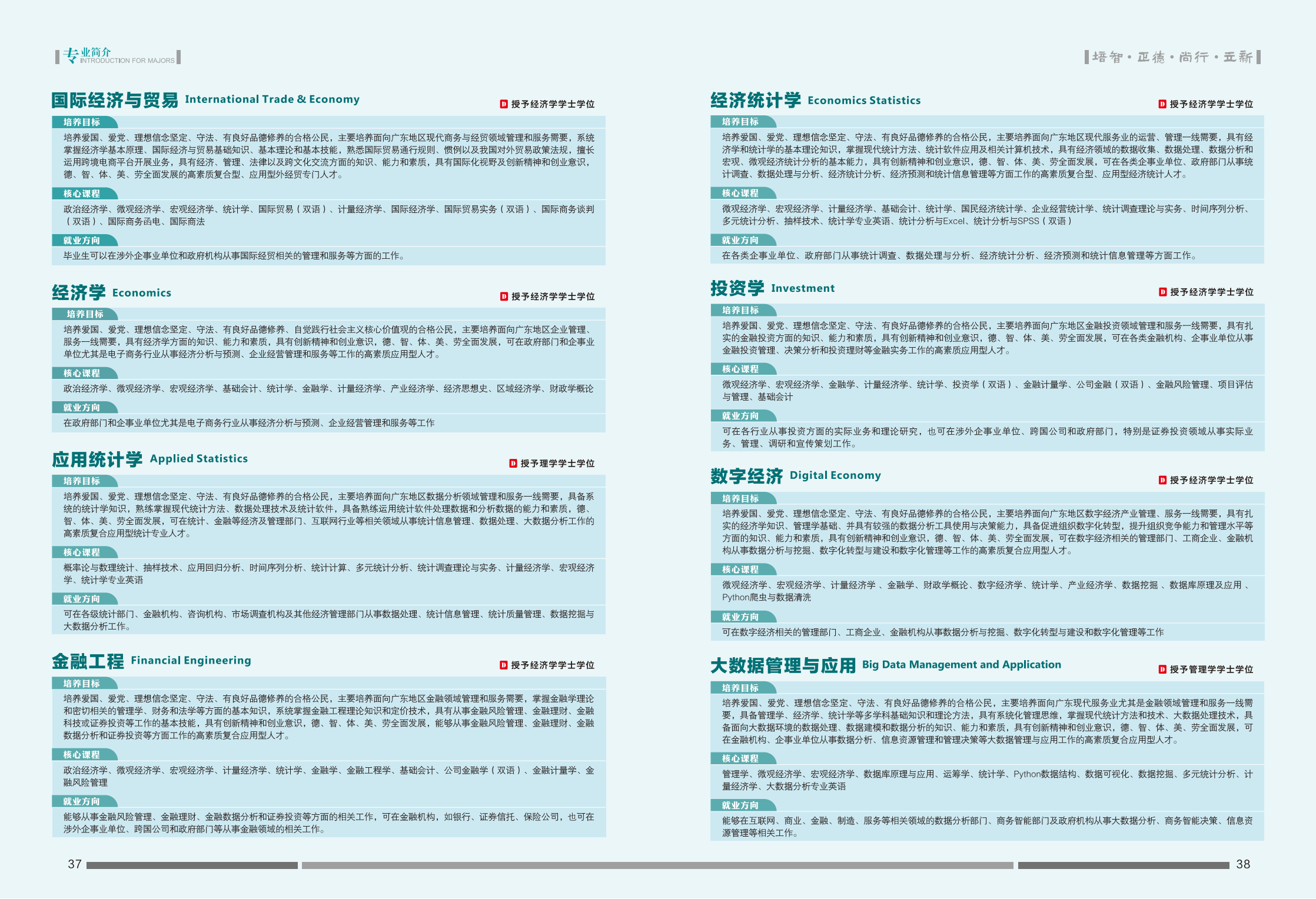
Task: Open 核心课程 tab under 应用统计学
Action: coord(85,552)
